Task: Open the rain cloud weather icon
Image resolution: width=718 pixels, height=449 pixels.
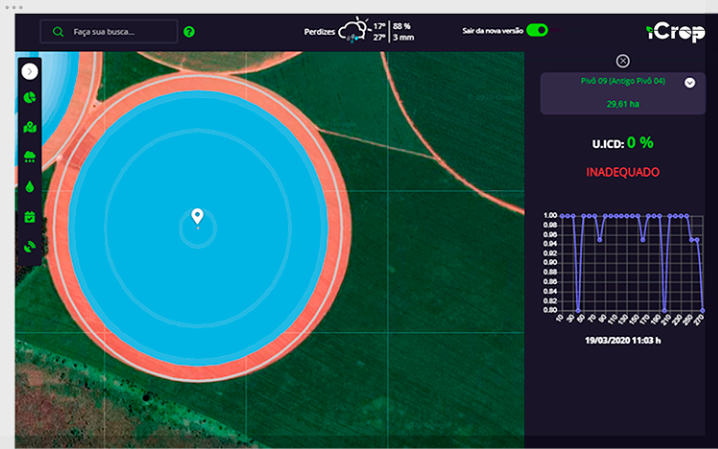Action: (30, 157)
